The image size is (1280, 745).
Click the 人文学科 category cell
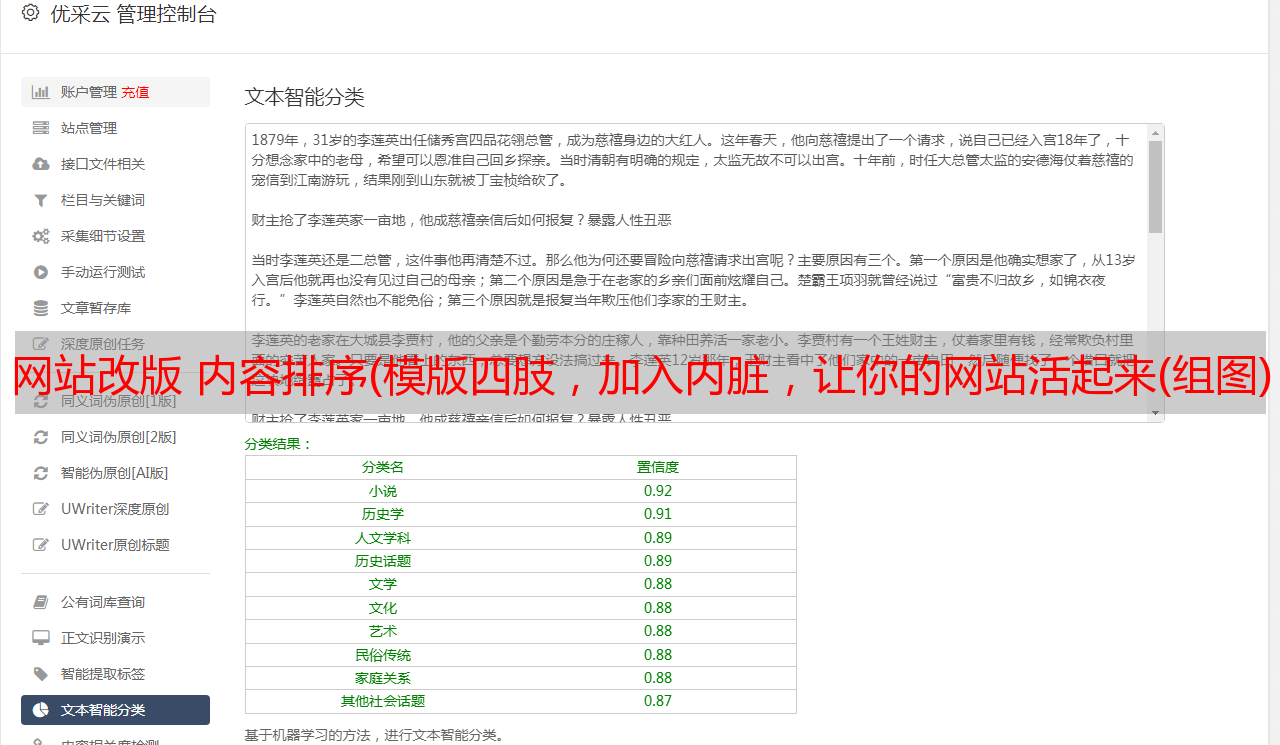pos(383,538)
